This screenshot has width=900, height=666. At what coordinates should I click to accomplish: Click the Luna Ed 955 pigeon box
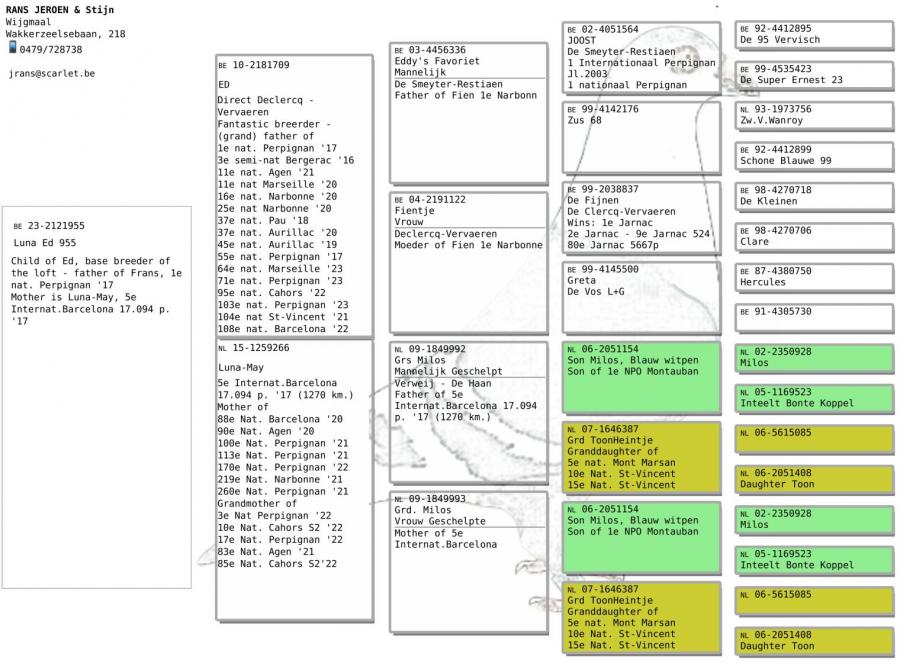97,396
